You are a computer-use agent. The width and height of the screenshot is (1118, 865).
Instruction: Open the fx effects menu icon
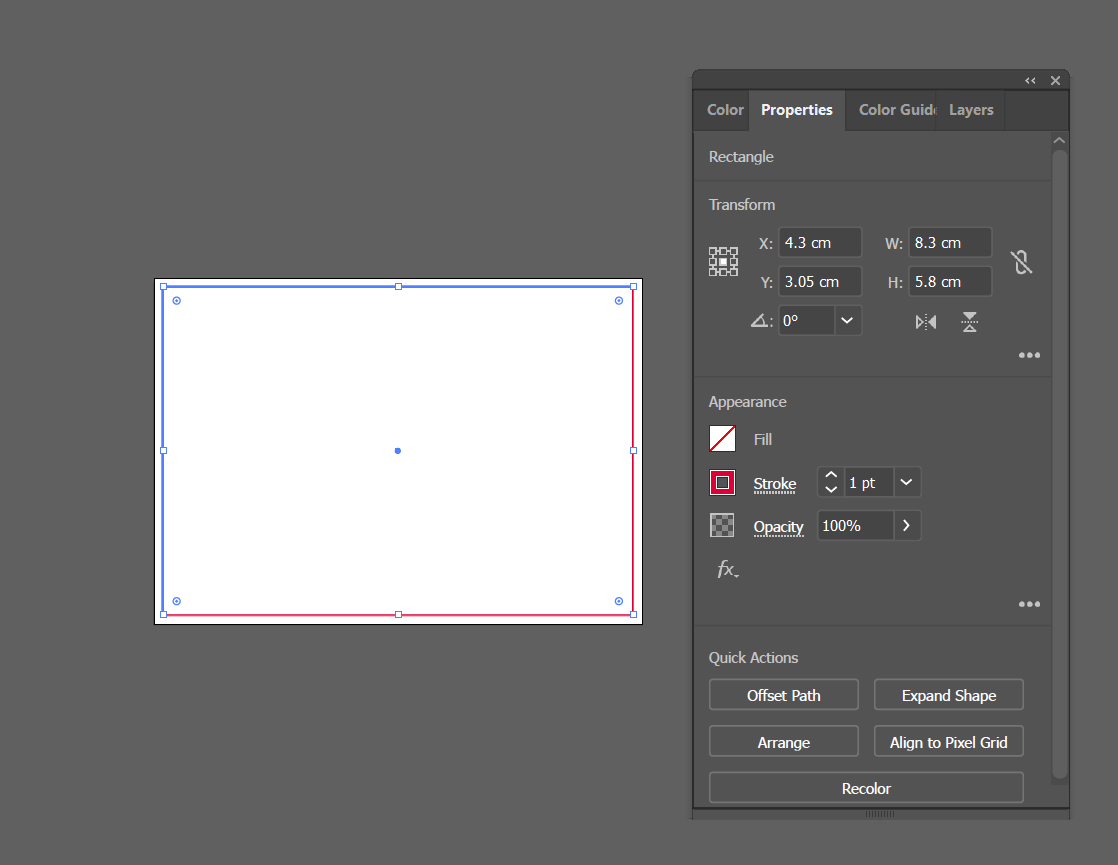tap(726, 569)
